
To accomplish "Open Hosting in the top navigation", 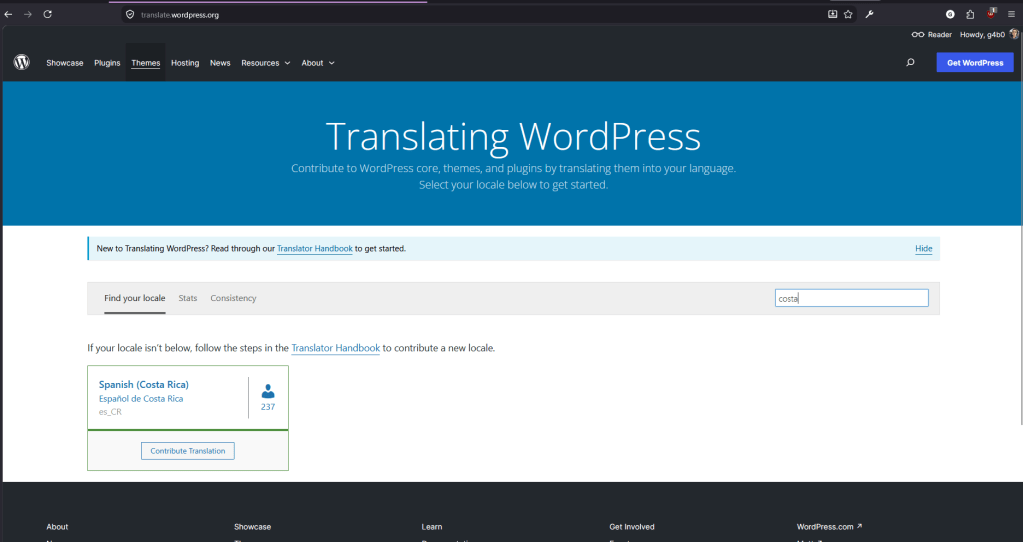I will [185, 63].
